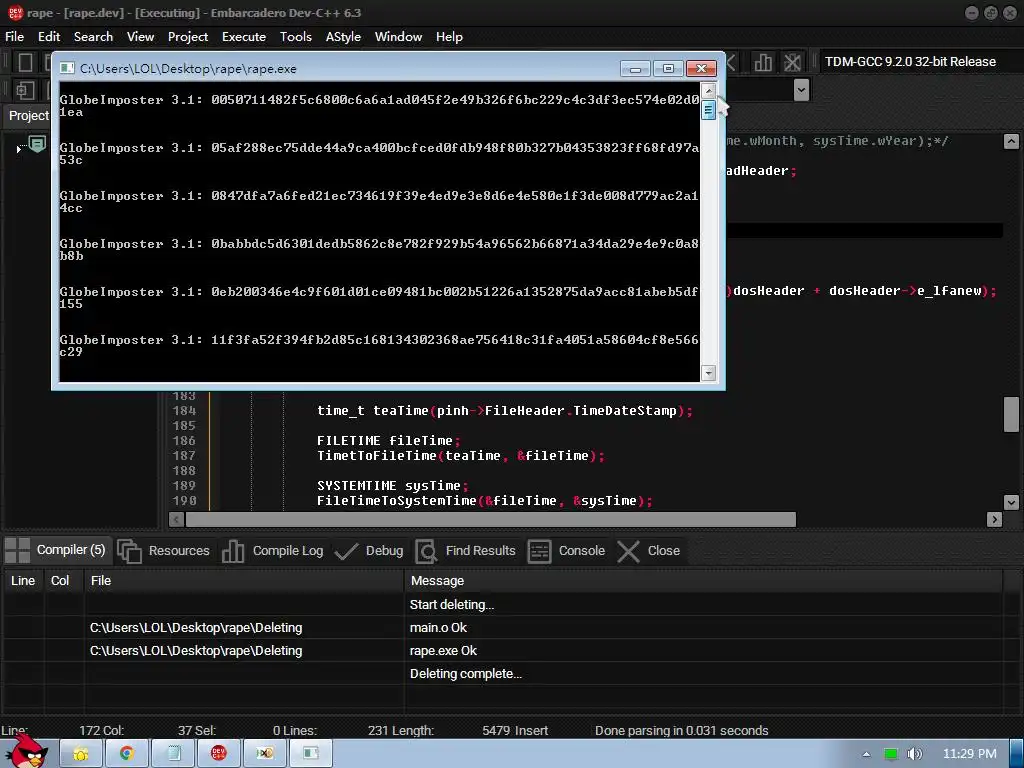Select the 'Start deleting...' message row
The width and height of the screenshot is (1024, 768).
(502, 605)
